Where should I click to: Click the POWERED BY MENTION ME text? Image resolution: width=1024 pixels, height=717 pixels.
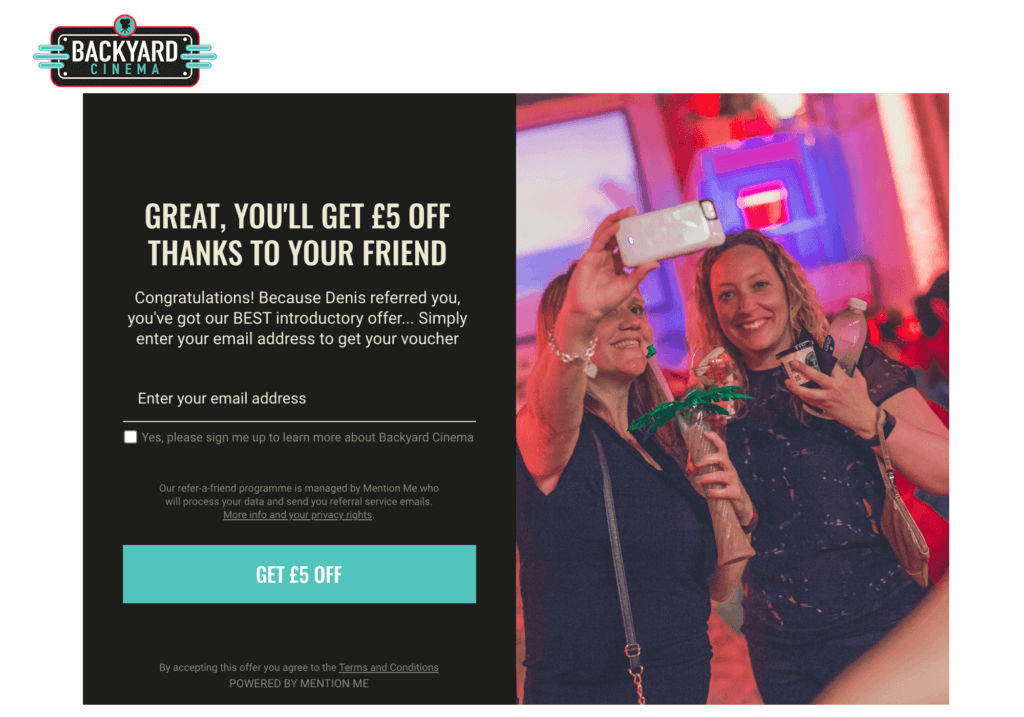coord(298,684)
